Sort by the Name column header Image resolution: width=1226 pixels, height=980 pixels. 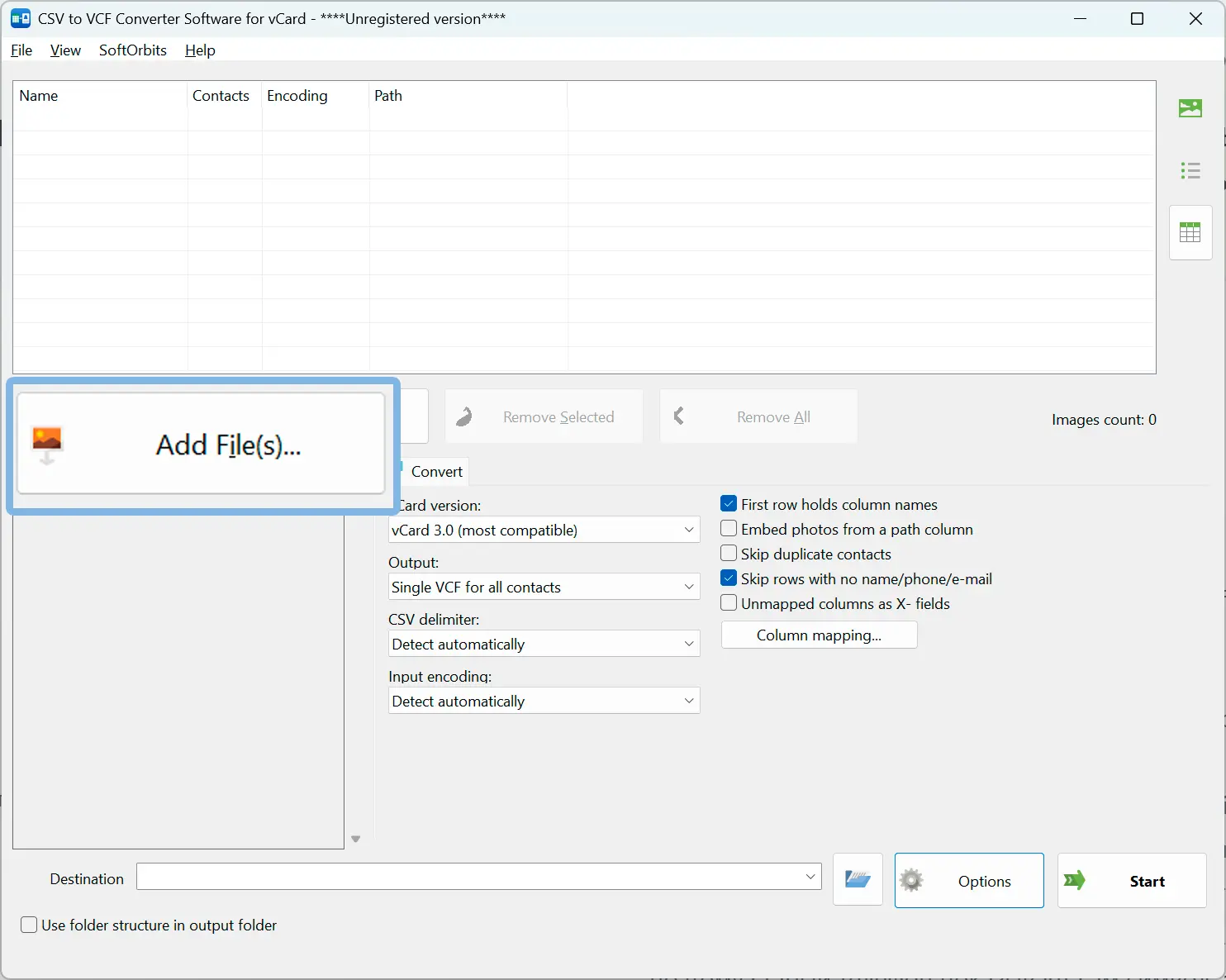tap(101, 96)
